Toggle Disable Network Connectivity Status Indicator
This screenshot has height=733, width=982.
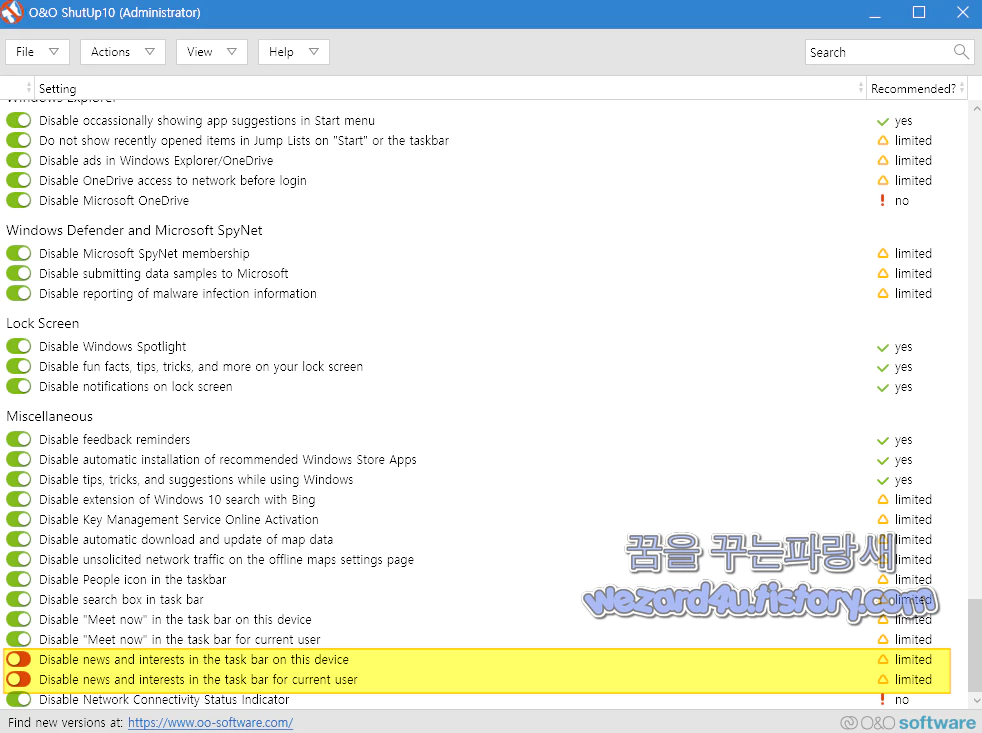[x=19, y=699]
